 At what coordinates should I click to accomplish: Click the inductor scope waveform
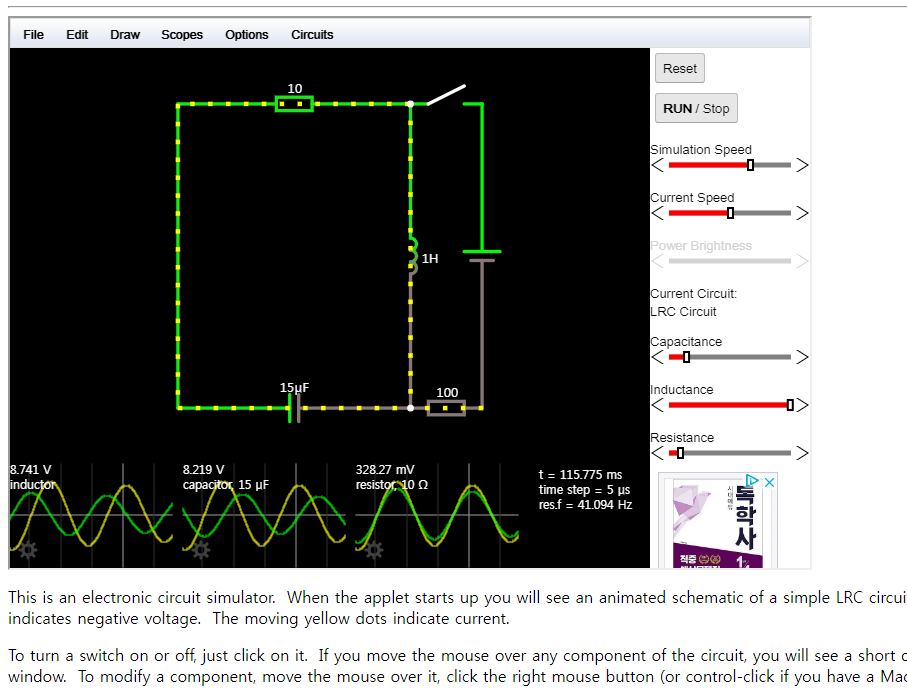(91, 515)
